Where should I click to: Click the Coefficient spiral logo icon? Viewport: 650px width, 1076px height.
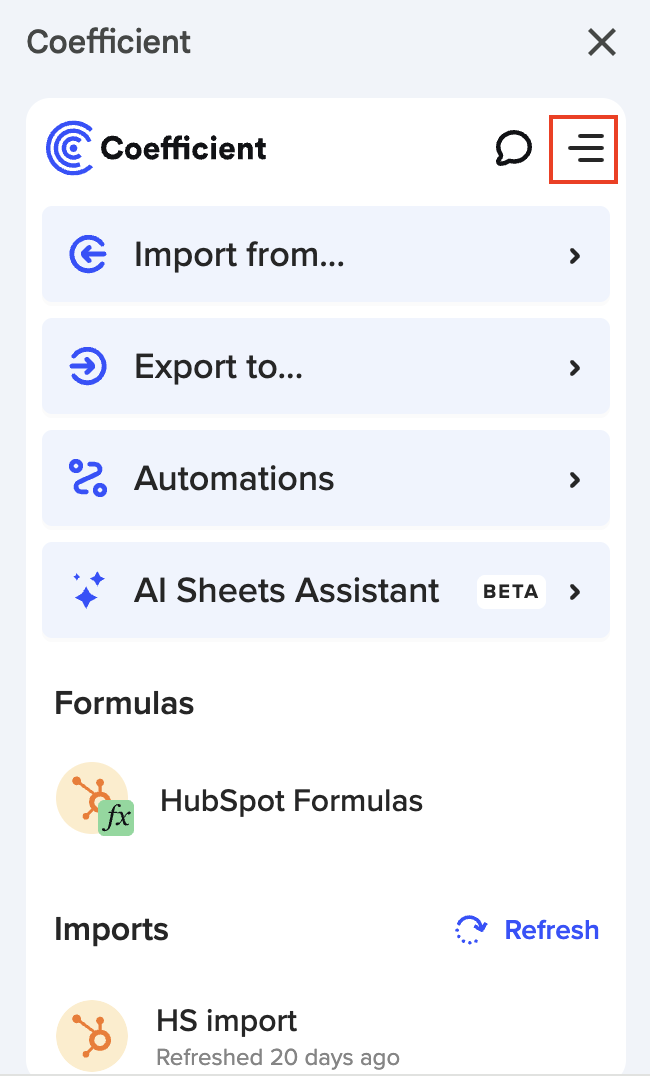click(69, 148)
